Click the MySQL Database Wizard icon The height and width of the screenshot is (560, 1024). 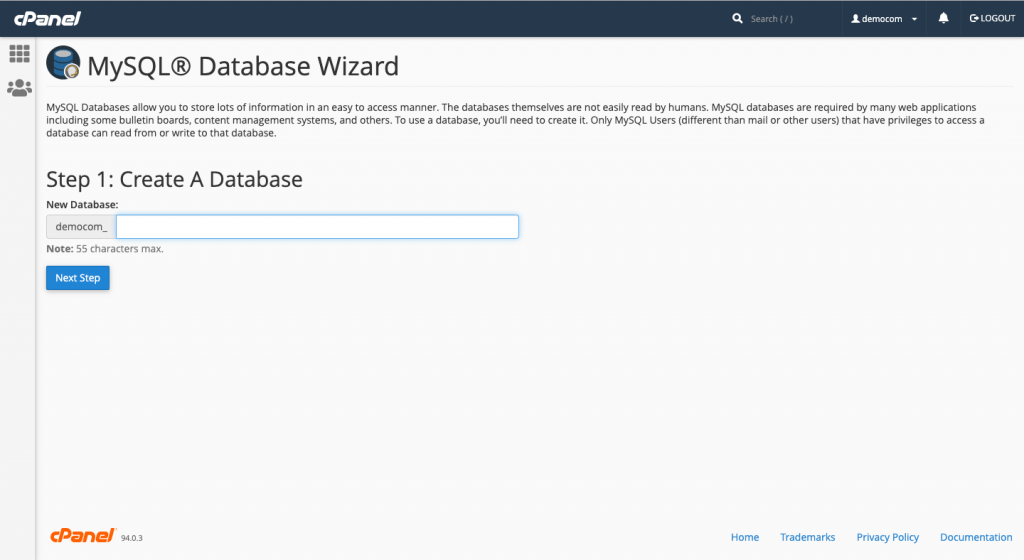[63, 63]
